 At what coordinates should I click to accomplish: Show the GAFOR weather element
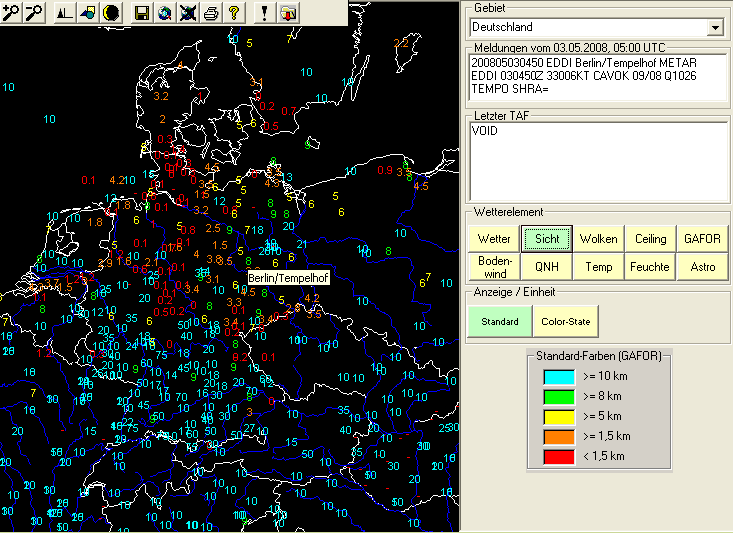(701, 239)
